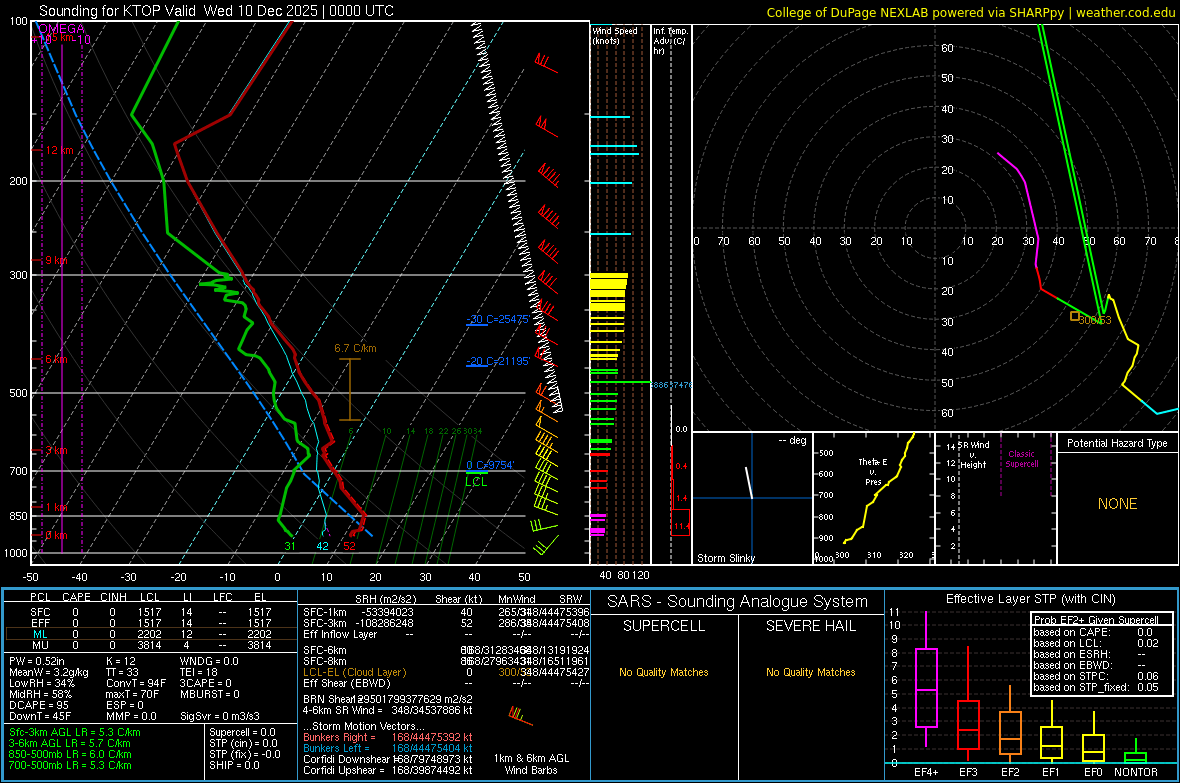Image resolution: width=1180 pixels, height=783 pixels.
Task: Click "DownT = 45F" value
Action: [40, 716]
